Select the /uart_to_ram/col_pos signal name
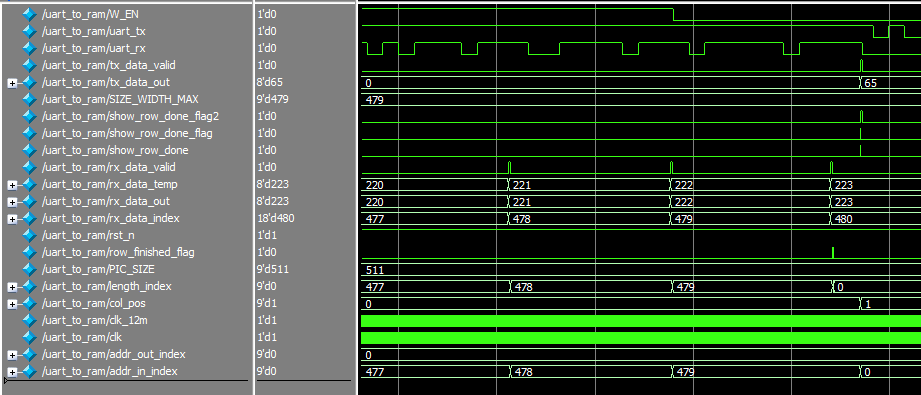This screenshot has height=395, width=921. pyautogui.click(x=94, y=303)
